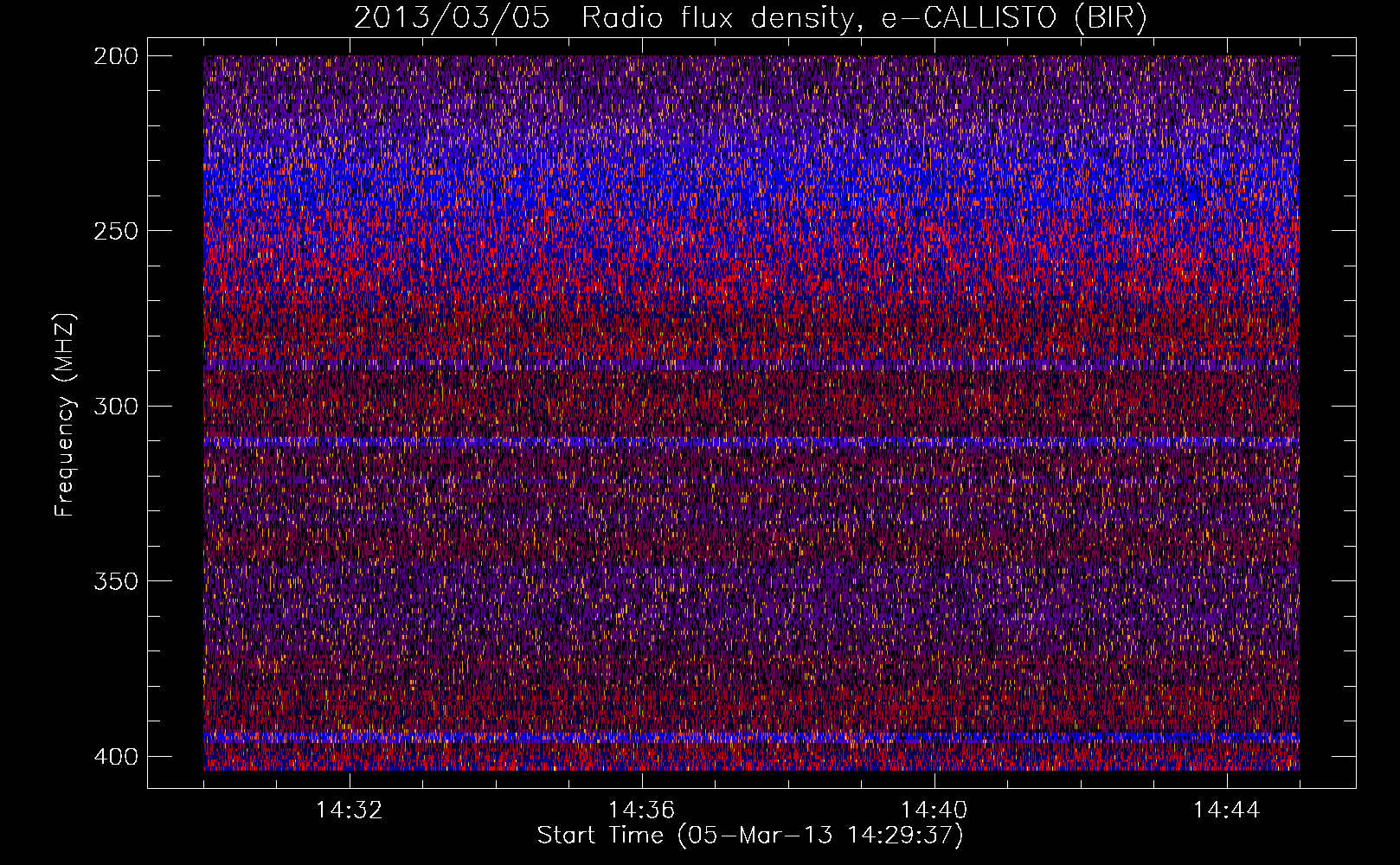Click the "Start Time (05-Mar-13 14:29:37)" axis label
This screenshot has width=1400, height=865.
750,836
